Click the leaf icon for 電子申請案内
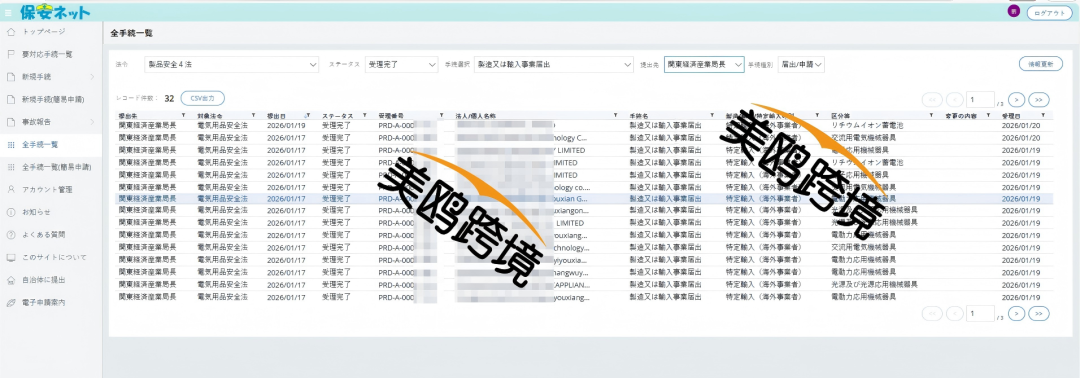This screenshot has height=378, width=1080. (x=10, y=303)
